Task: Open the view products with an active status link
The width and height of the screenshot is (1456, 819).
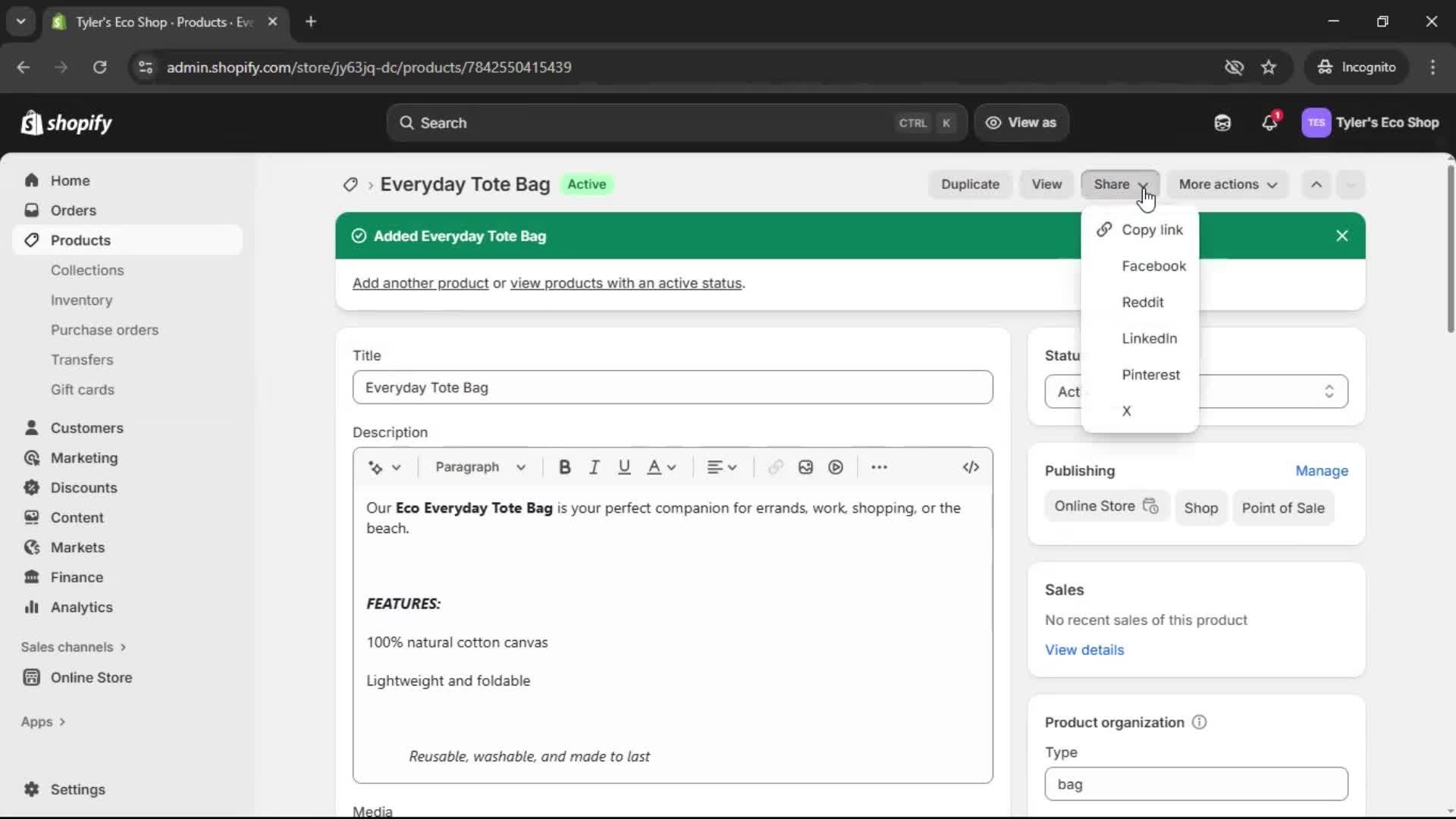Action: point(626,283)
